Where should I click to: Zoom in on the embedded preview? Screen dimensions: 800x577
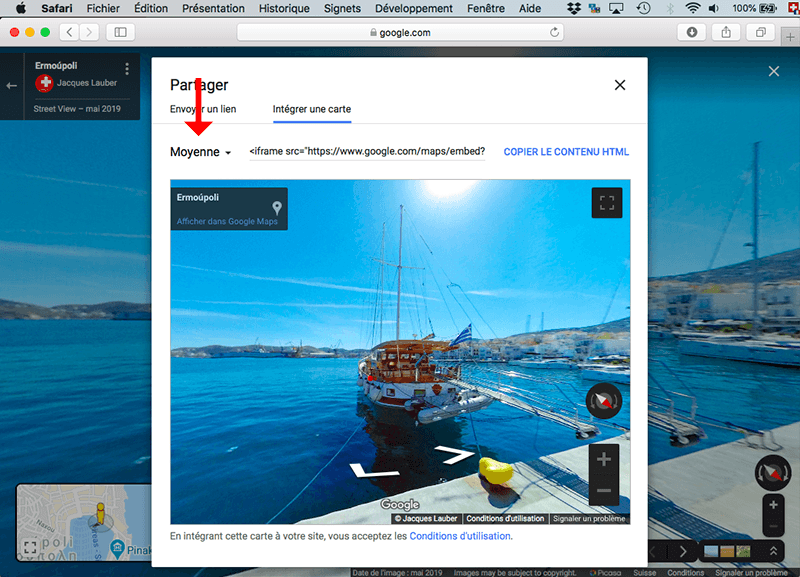(604, 459)
